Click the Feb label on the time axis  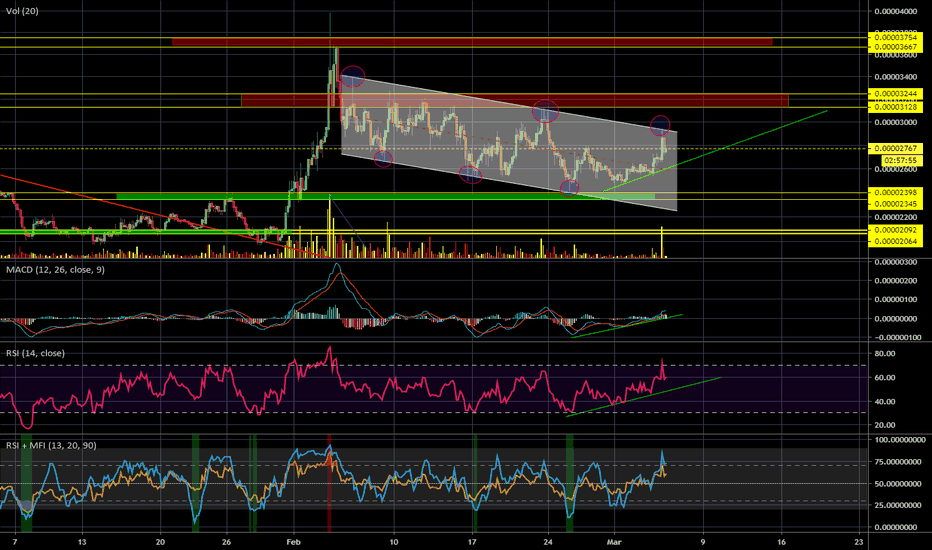click(x=294, y=542)
